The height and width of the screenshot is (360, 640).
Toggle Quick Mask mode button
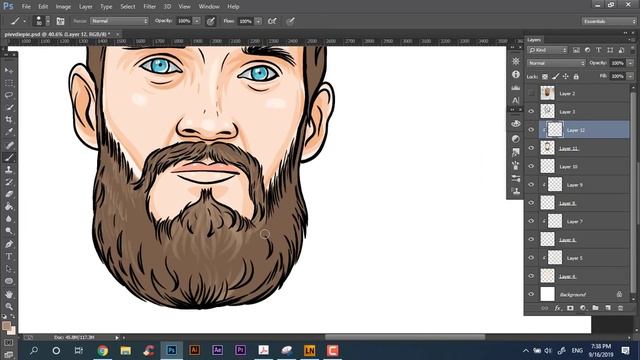(9, 343)
